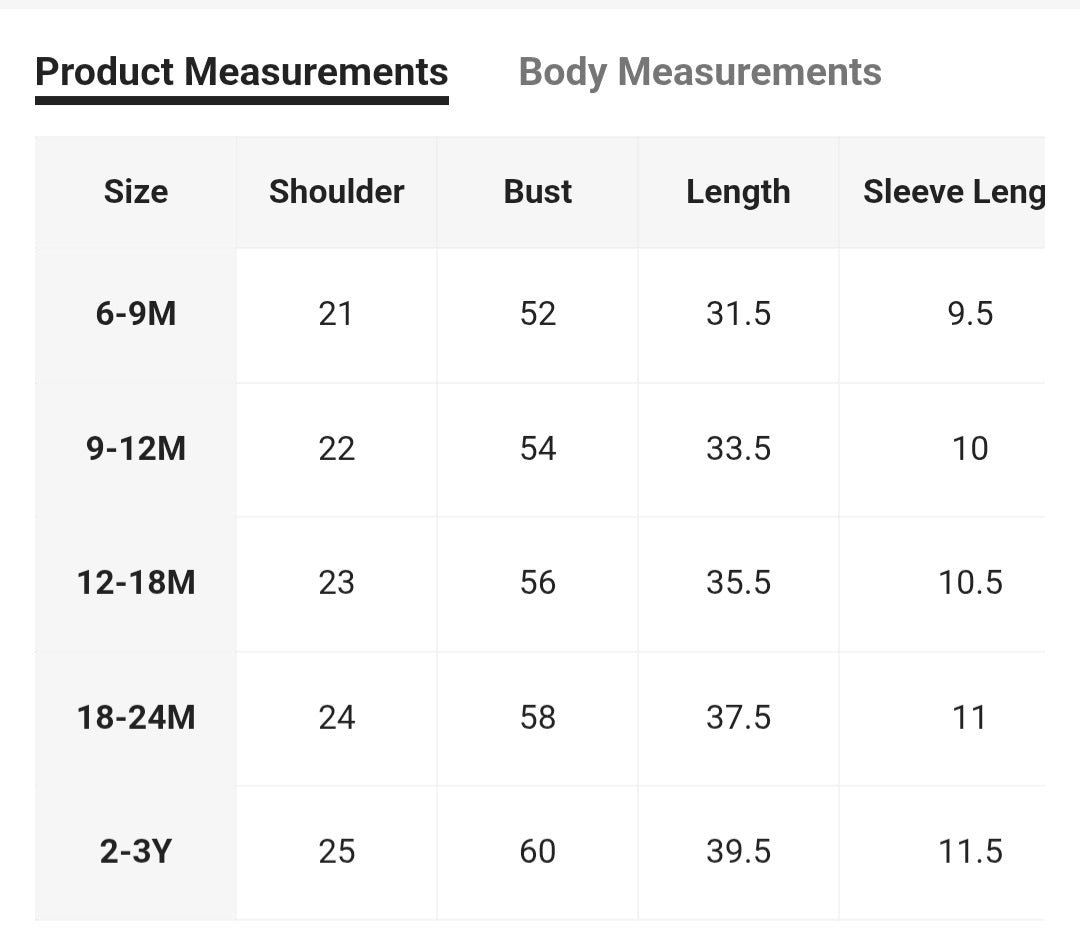Select the 18-24M size row label
The width and height of the screenshot is (1080, 934).
point(136,717)
